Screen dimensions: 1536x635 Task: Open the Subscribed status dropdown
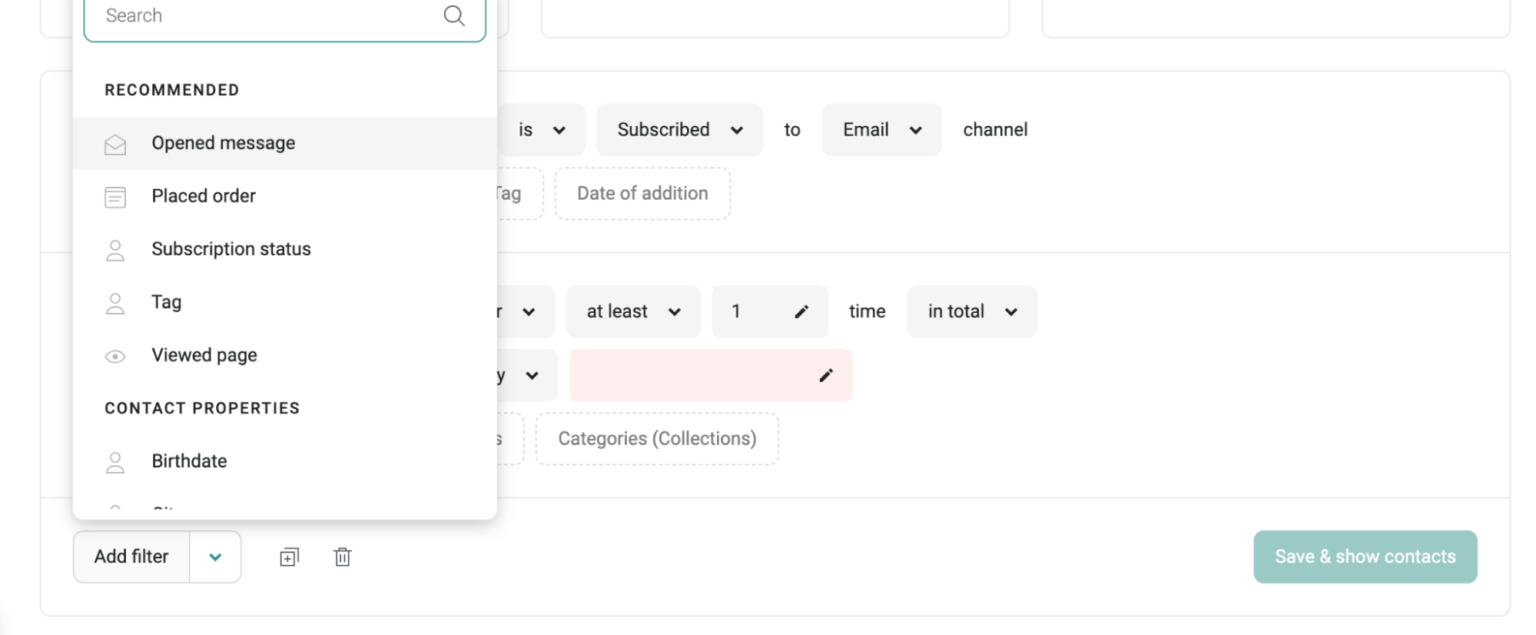tap(679, 130)
